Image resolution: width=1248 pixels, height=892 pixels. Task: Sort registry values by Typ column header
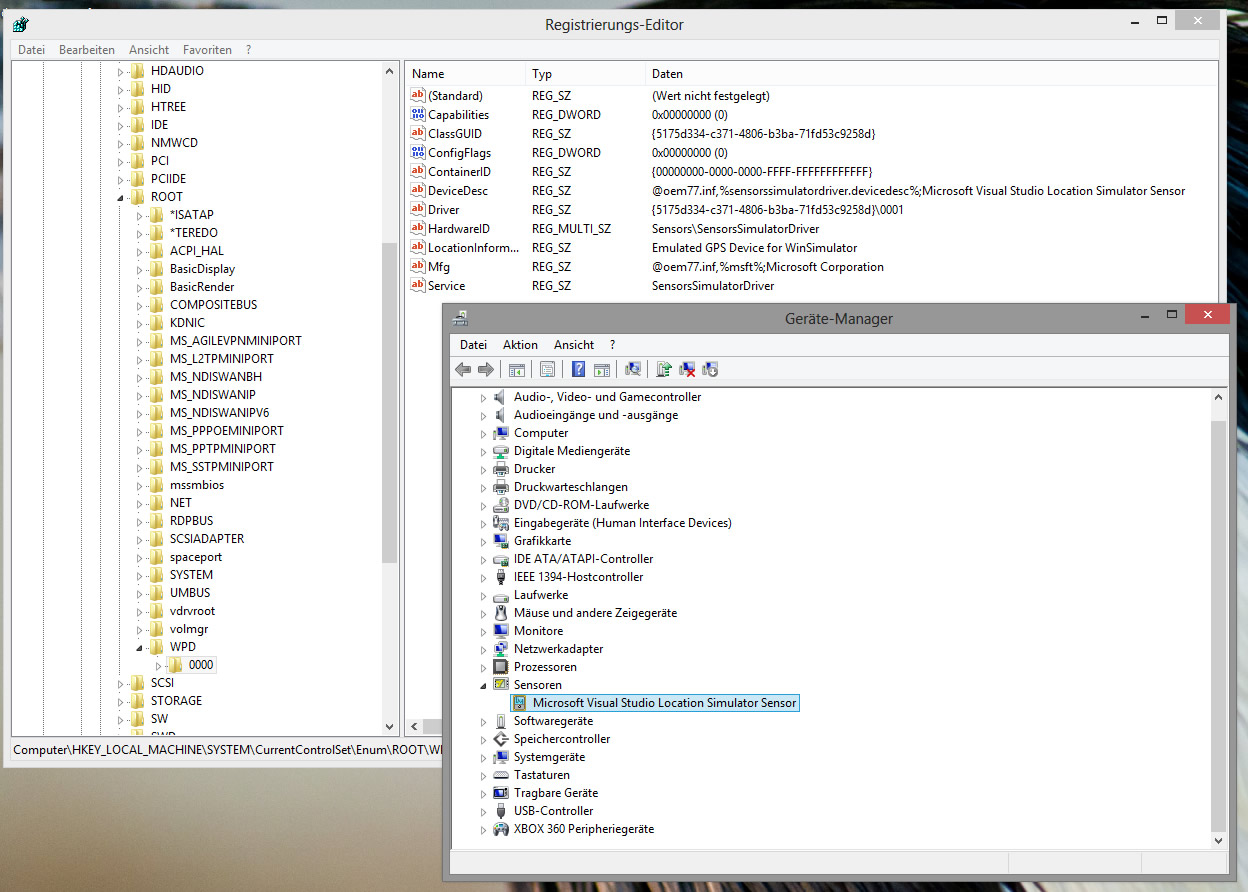(x=585, y=74)
